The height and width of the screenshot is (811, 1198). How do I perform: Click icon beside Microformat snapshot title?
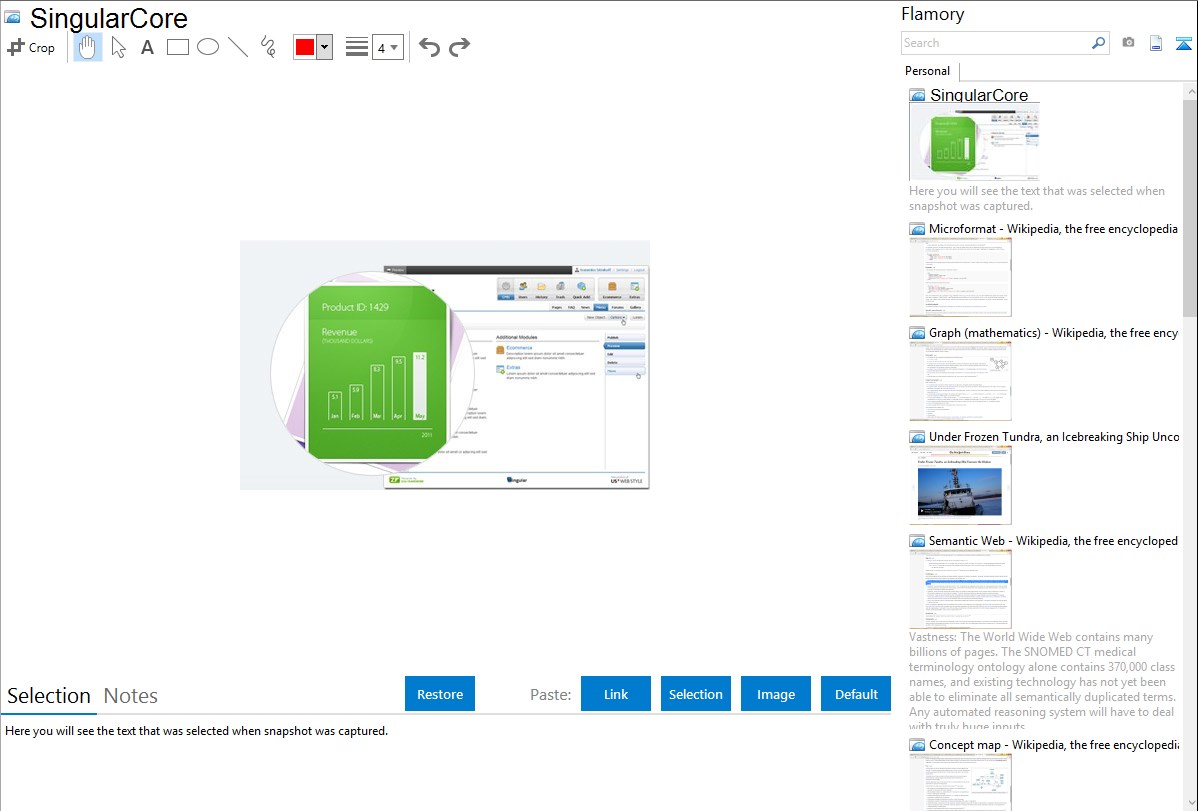click(917, 229)
